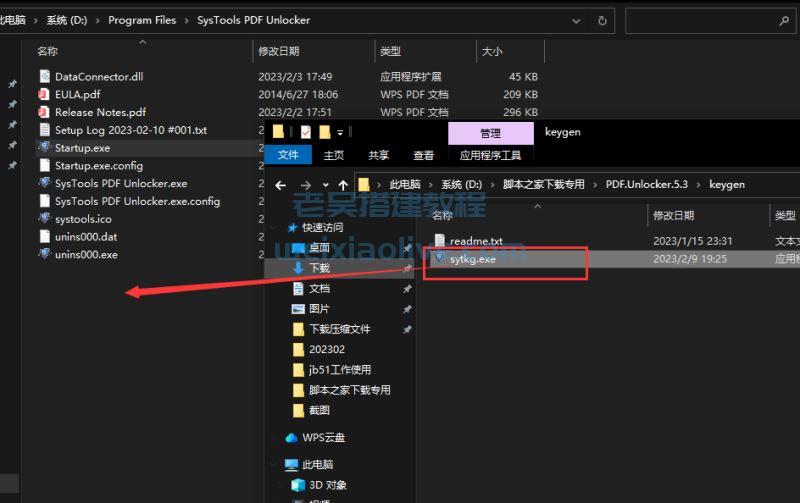The width and height of the screenshot is (800, 503).
Task: Select the Setup Log text file icon
Action: point(45,130)
